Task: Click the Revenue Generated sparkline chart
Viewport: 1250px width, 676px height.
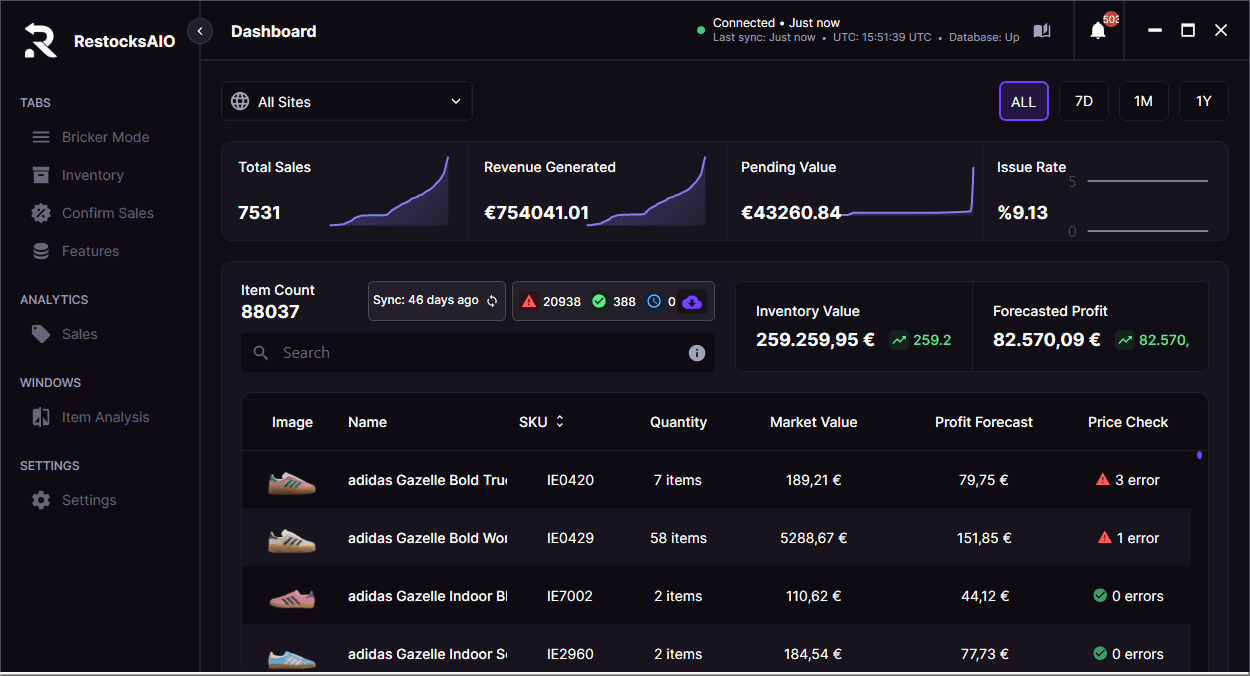Action: tap(646, 191)
